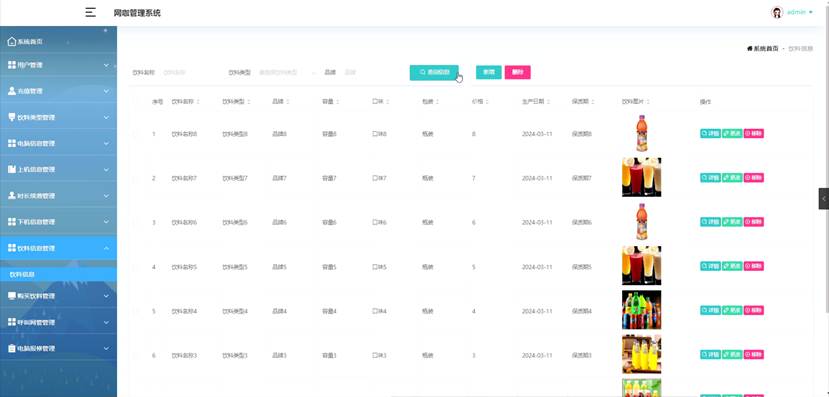Click the icon of 上机信息管理
829x397 pixels.
[x=12, y=169]
